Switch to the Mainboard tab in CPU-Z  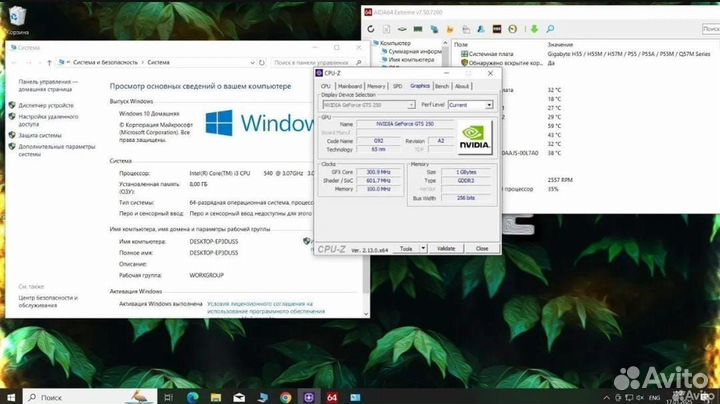[x=348, y=86]
